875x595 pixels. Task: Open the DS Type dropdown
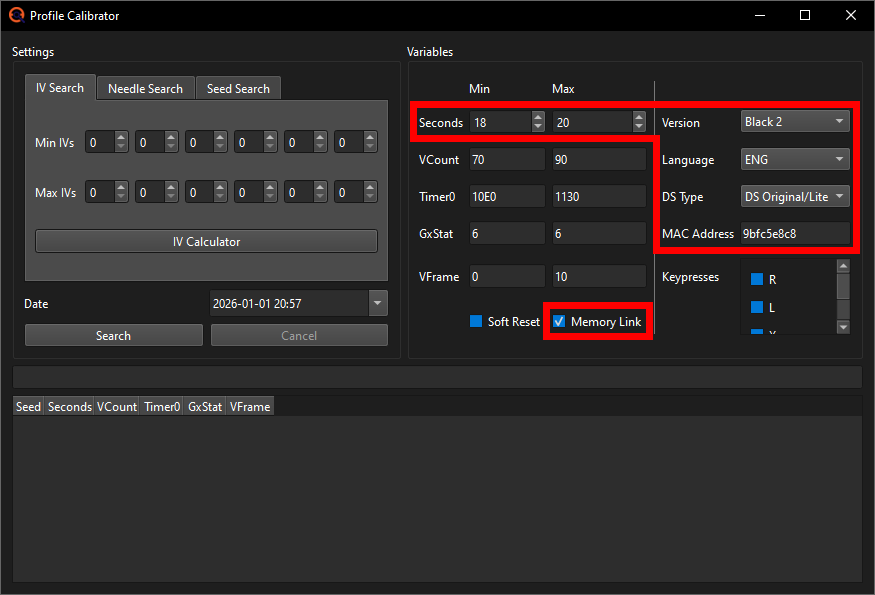pos(795,196)
